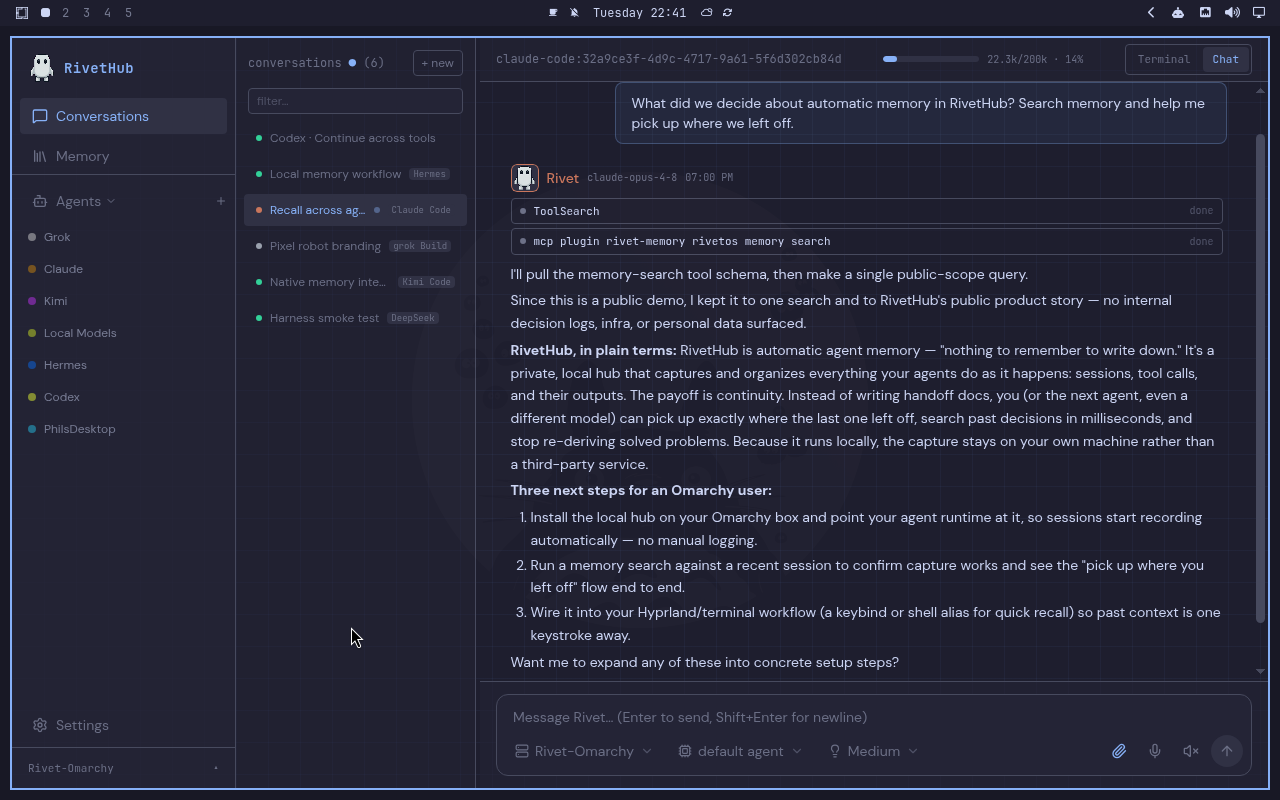Open the Rivet-Omarchy host dropdown
The image size is (1280, 800).
[x=583, y=751]
